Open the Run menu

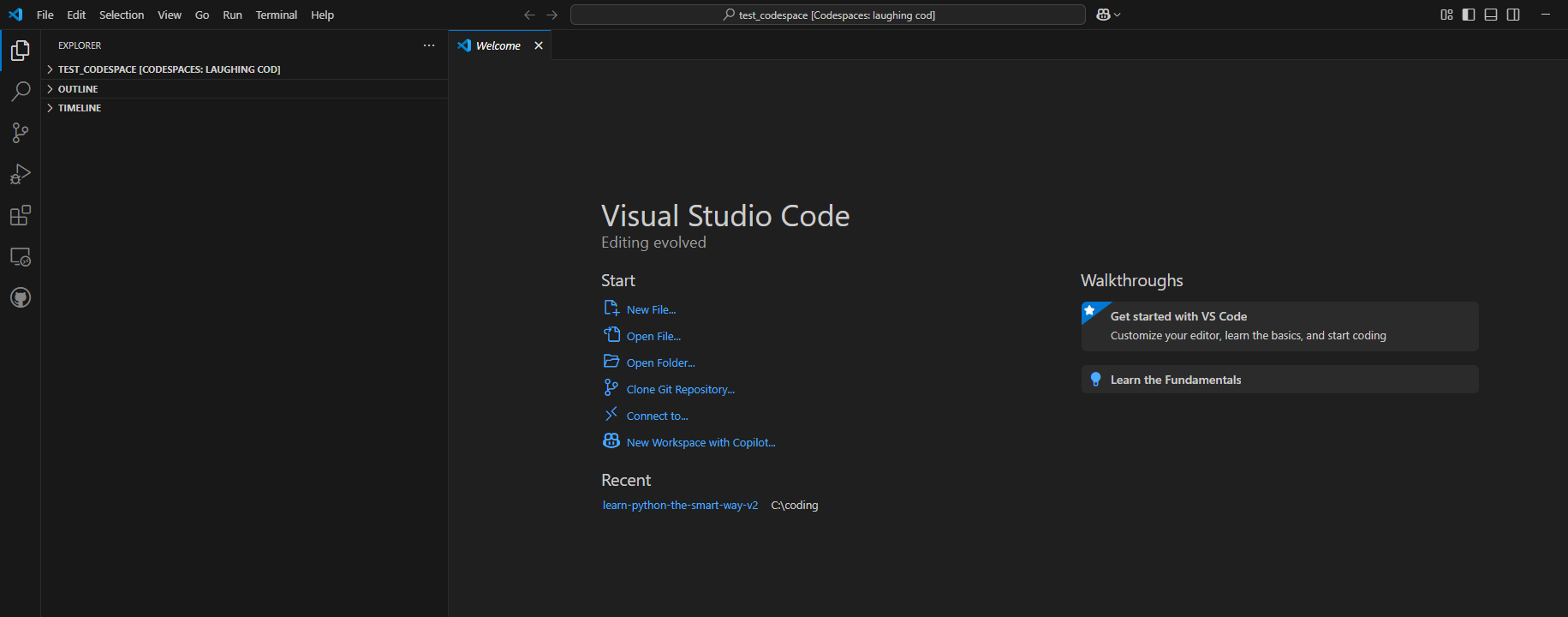coord(232,15)
